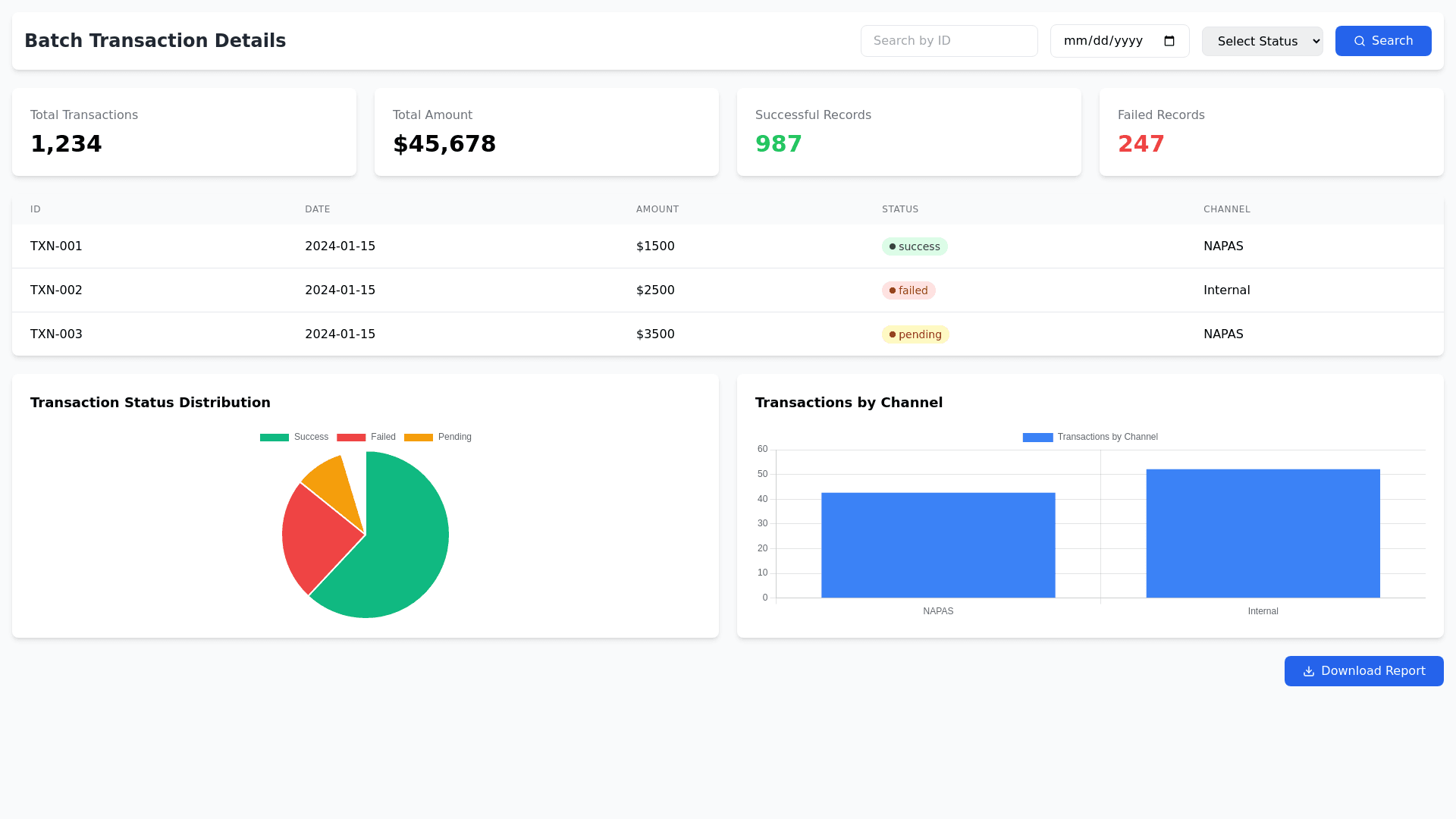The width and height of the screenshot is (1456, 819).
Task: Click the Amount column header
Action: [x=657, y=209]
